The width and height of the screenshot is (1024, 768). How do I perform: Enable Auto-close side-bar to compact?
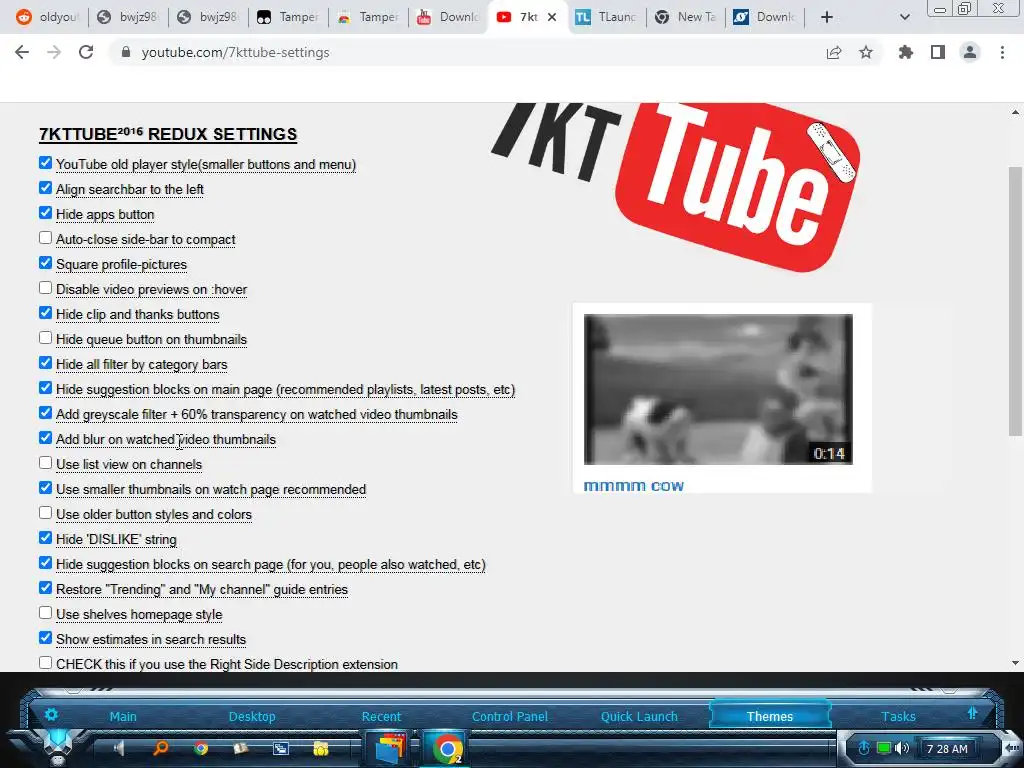click(x=45, y=238)
